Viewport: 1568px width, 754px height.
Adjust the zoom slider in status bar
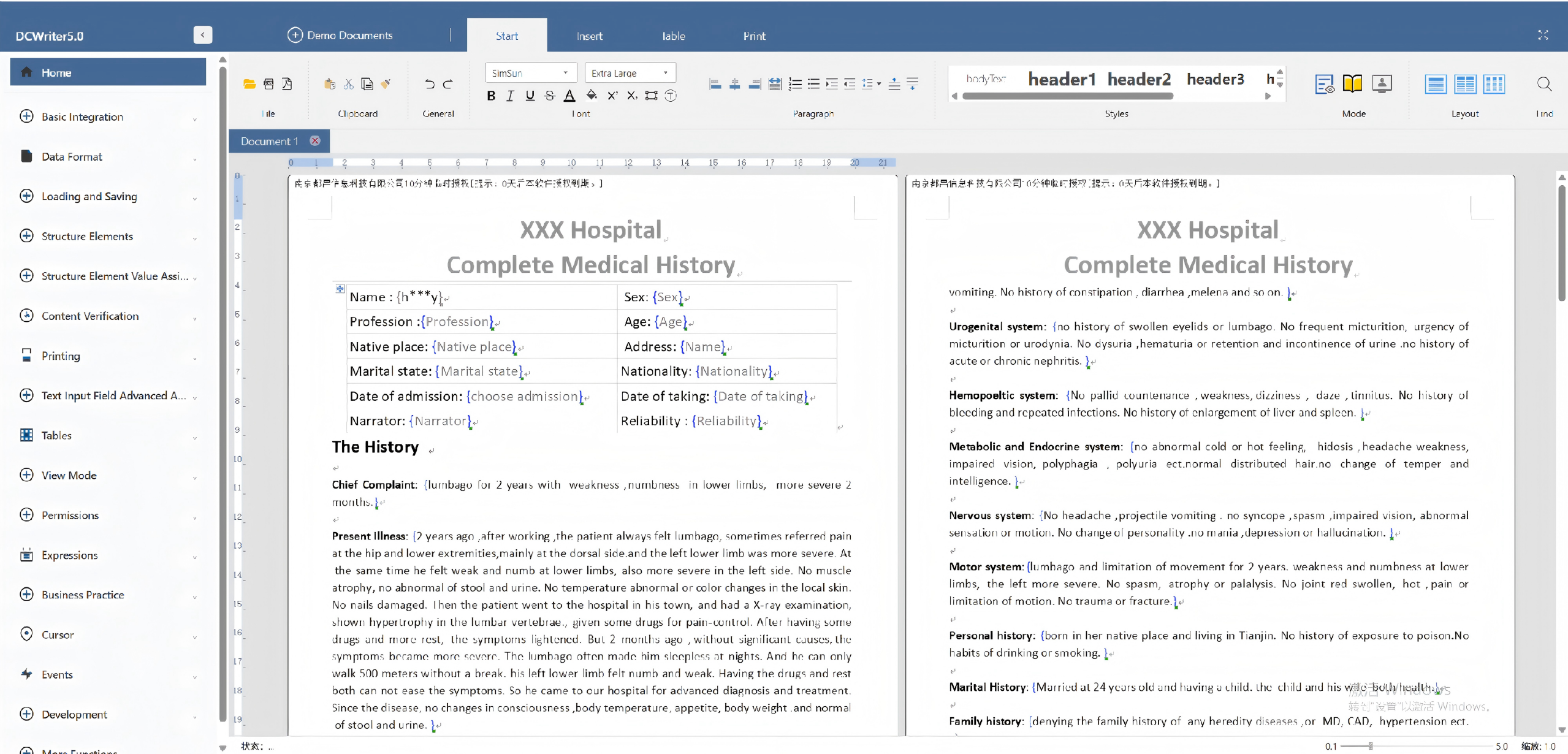coord(1370,746)
